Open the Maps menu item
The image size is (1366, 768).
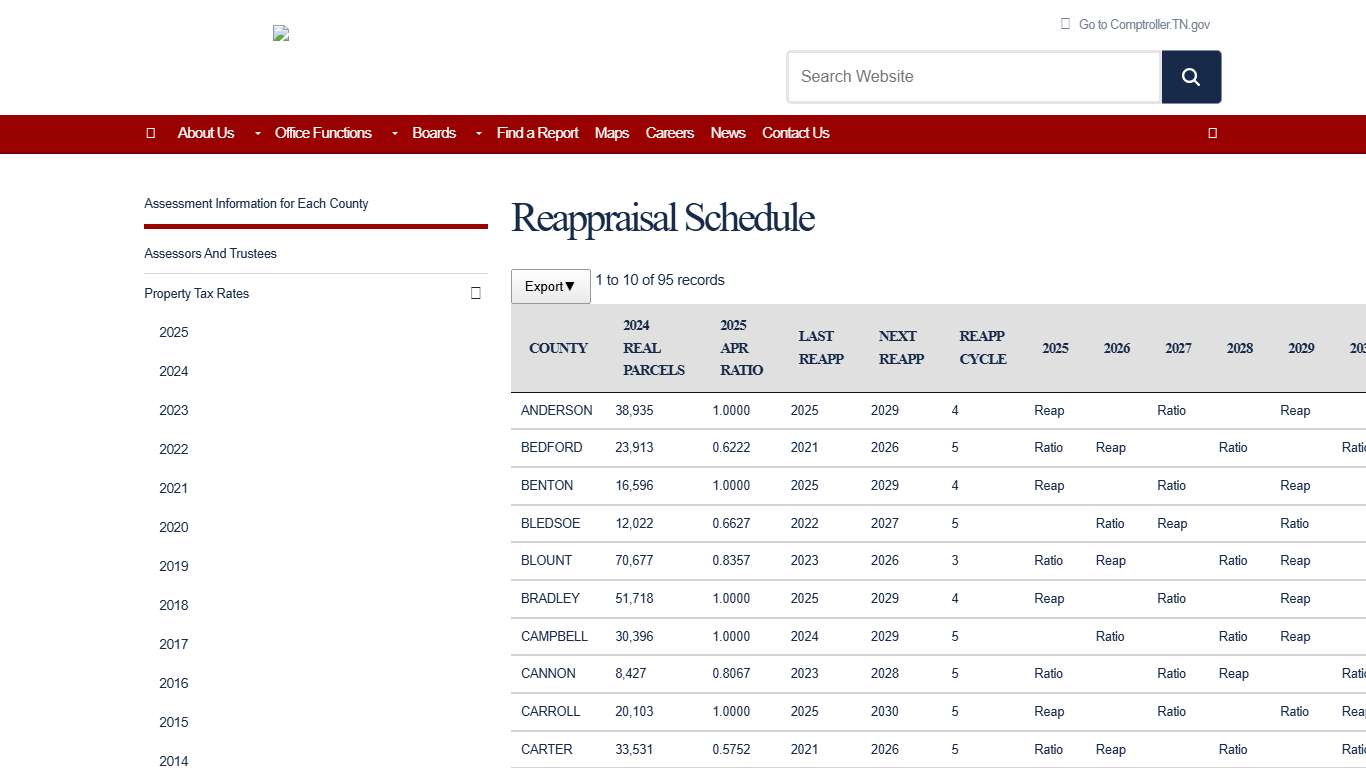click(611, 133)
